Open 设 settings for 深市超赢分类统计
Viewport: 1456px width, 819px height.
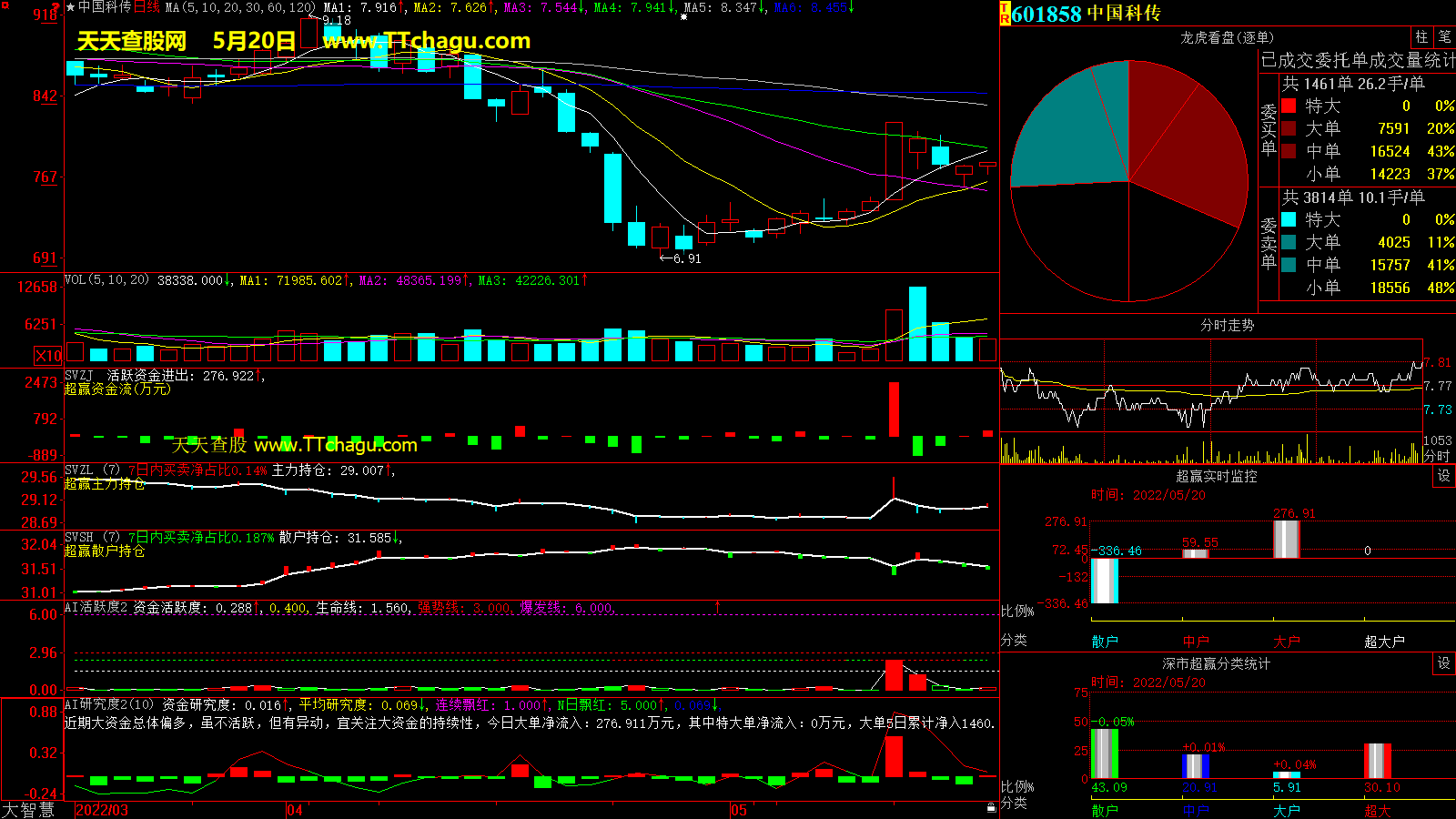(x=1443, y=663)
